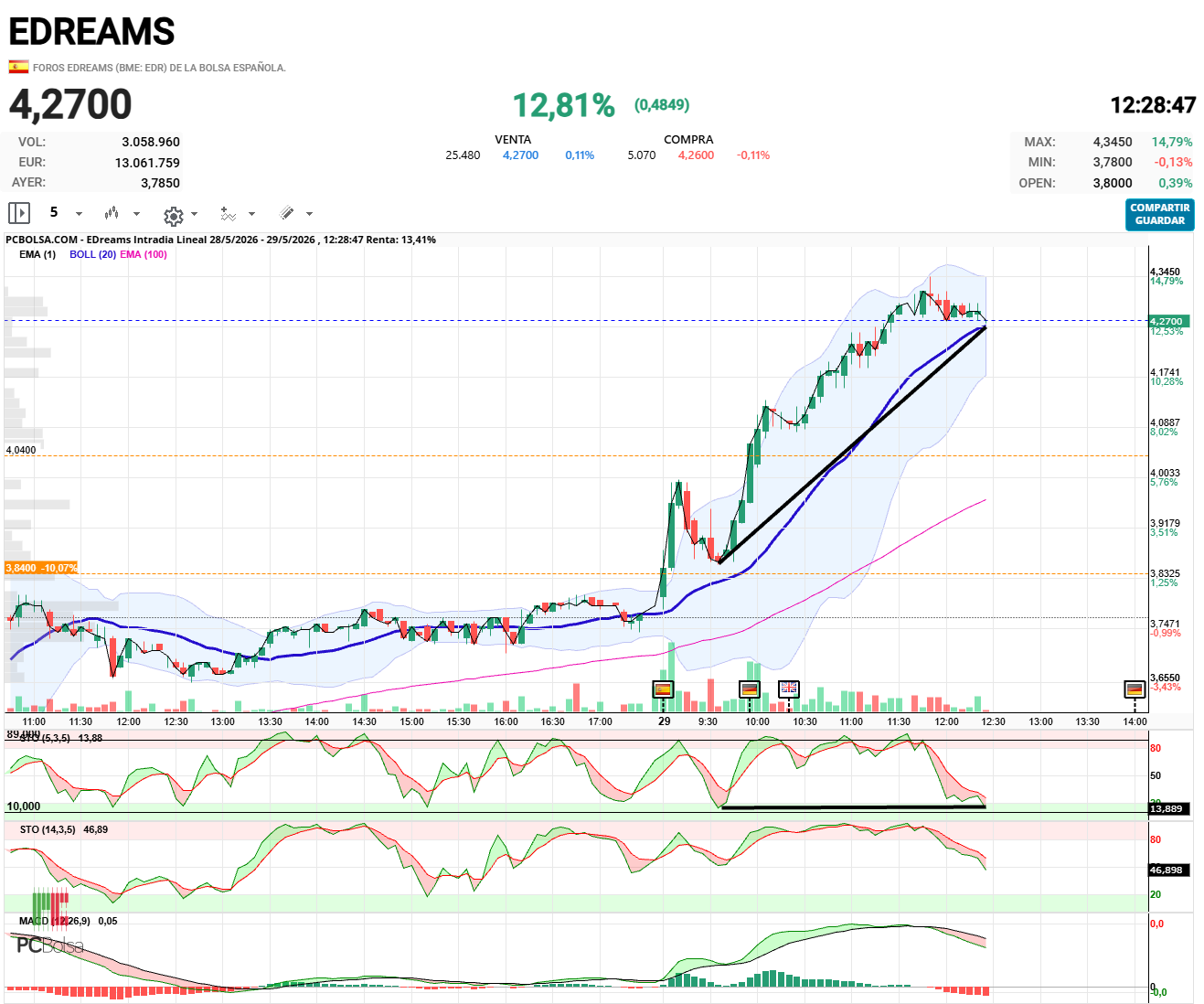Click the 3,6550 price axis label
Viewport: 1204px width, 1004px height.
pos(1165,678)
